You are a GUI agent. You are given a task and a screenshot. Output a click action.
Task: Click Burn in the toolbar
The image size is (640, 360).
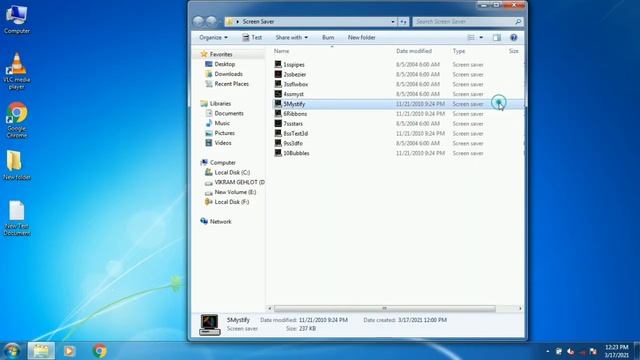tap(328, 38)
